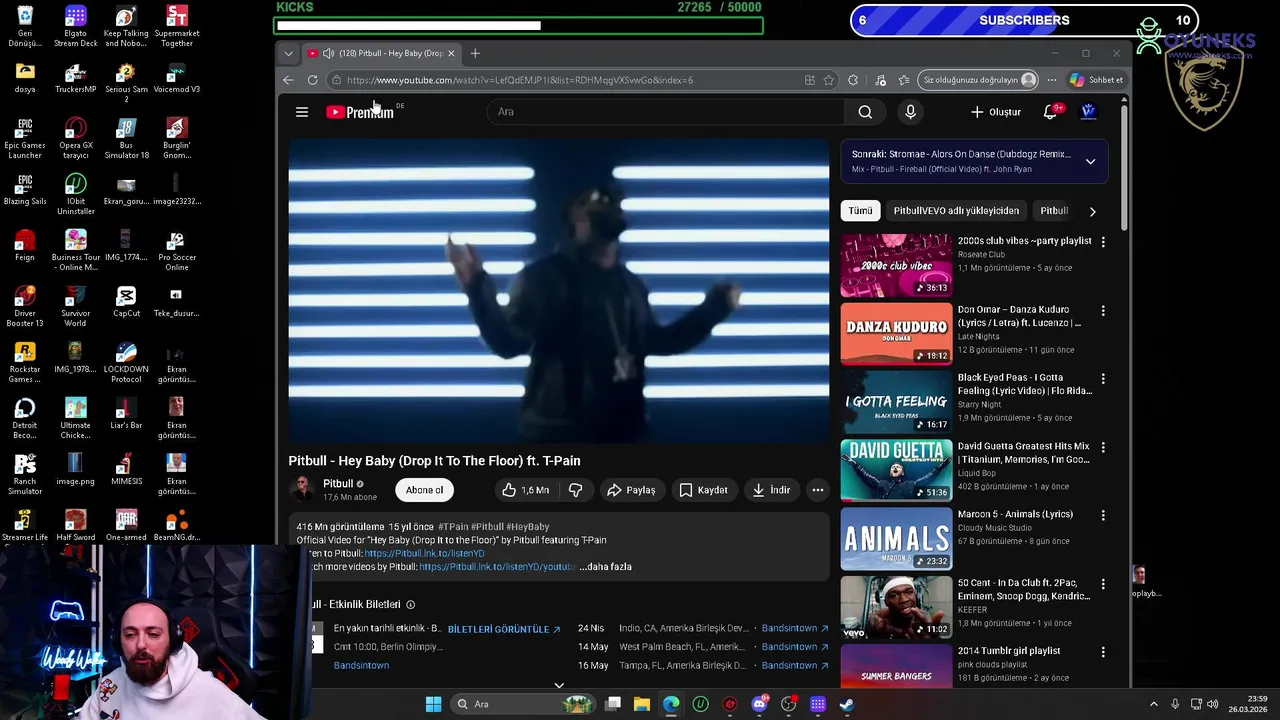Screen dimensions: 1280x720
Task: Select the Tümü filter chip
Action: (x=861, y=211)
